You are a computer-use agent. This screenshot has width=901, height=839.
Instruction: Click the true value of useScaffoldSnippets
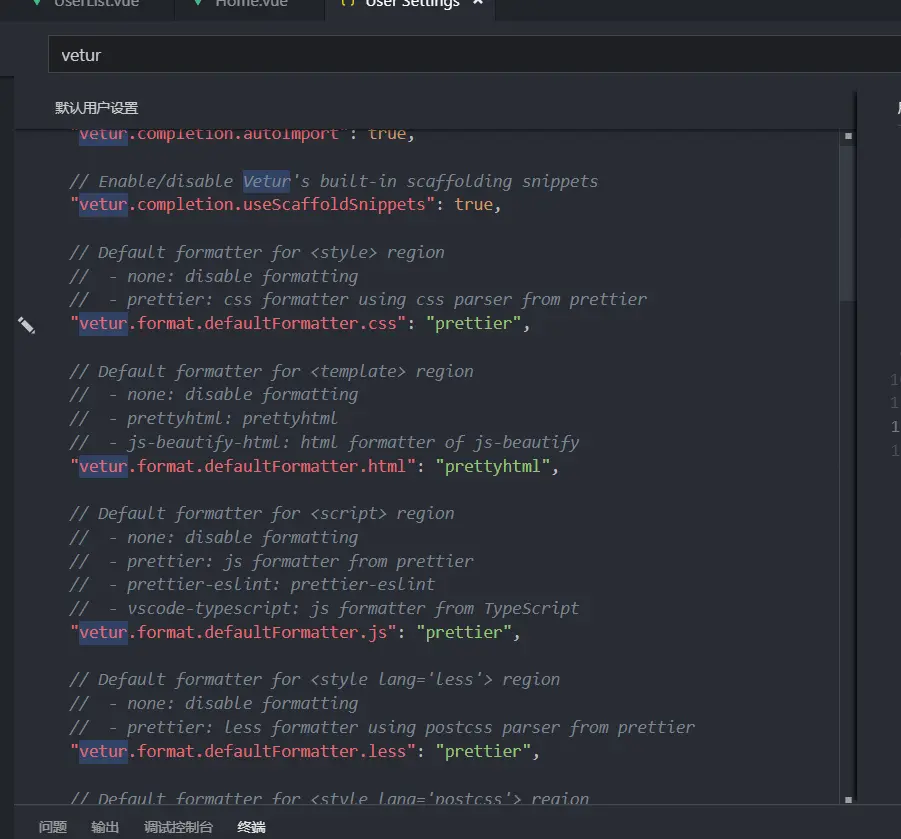point(473,205)
